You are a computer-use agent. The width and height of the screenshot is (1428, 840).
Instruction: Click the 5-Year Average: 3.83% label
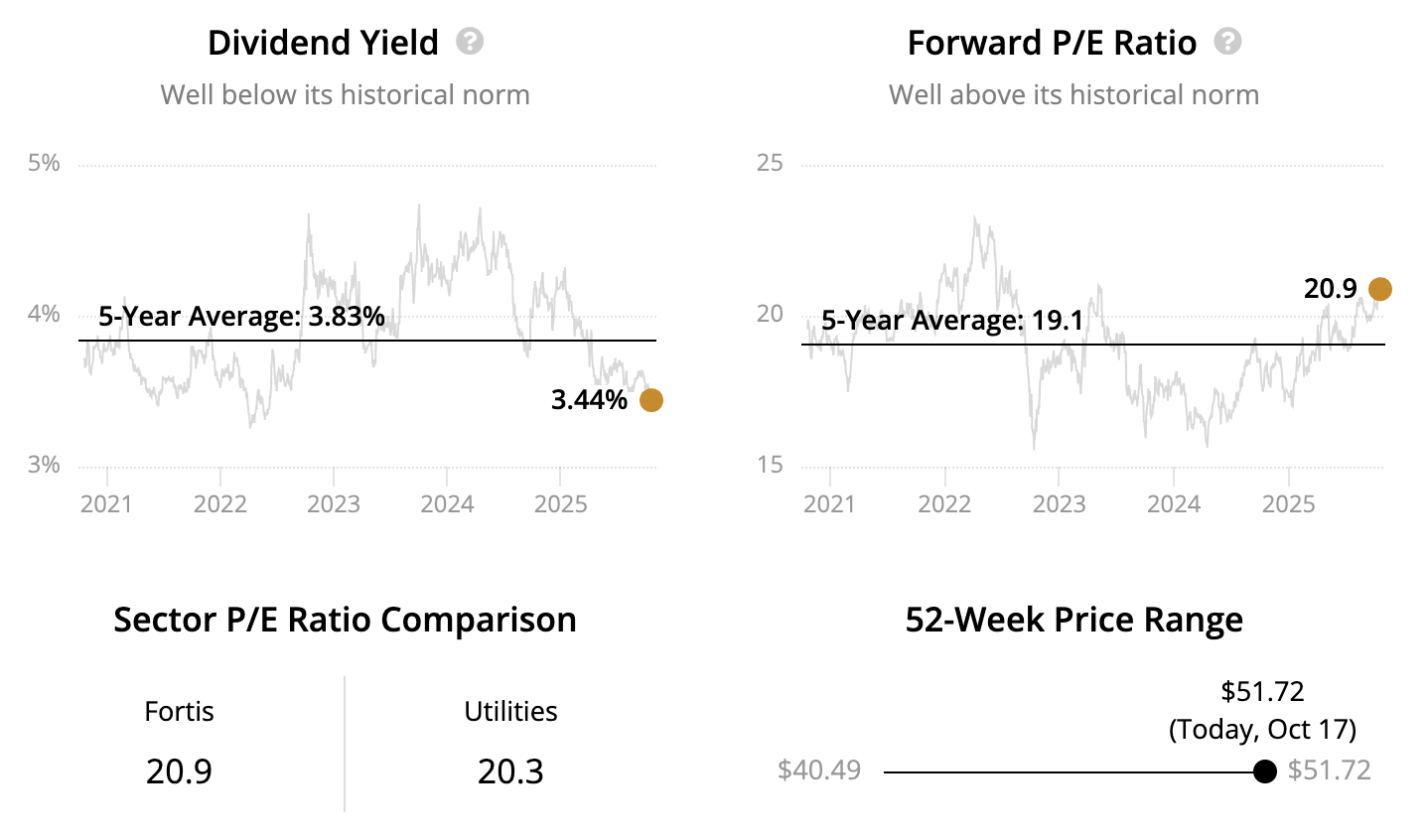(x=241, y=317)
